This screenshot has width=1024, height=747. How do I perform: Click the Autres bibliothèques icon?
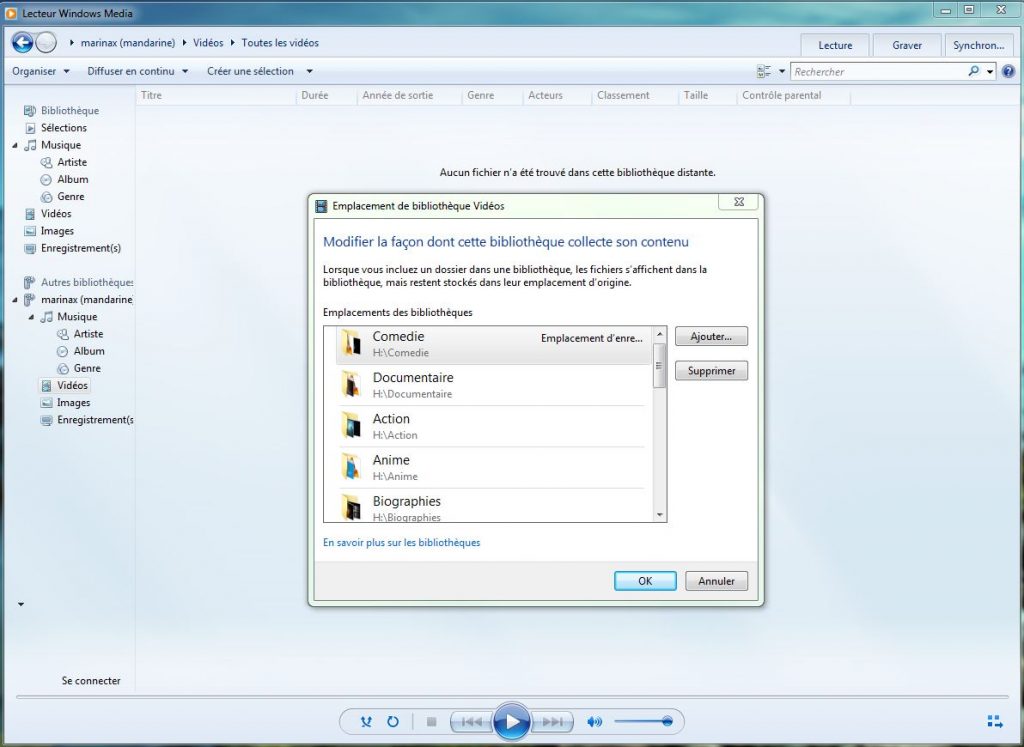tap(29, 283)
